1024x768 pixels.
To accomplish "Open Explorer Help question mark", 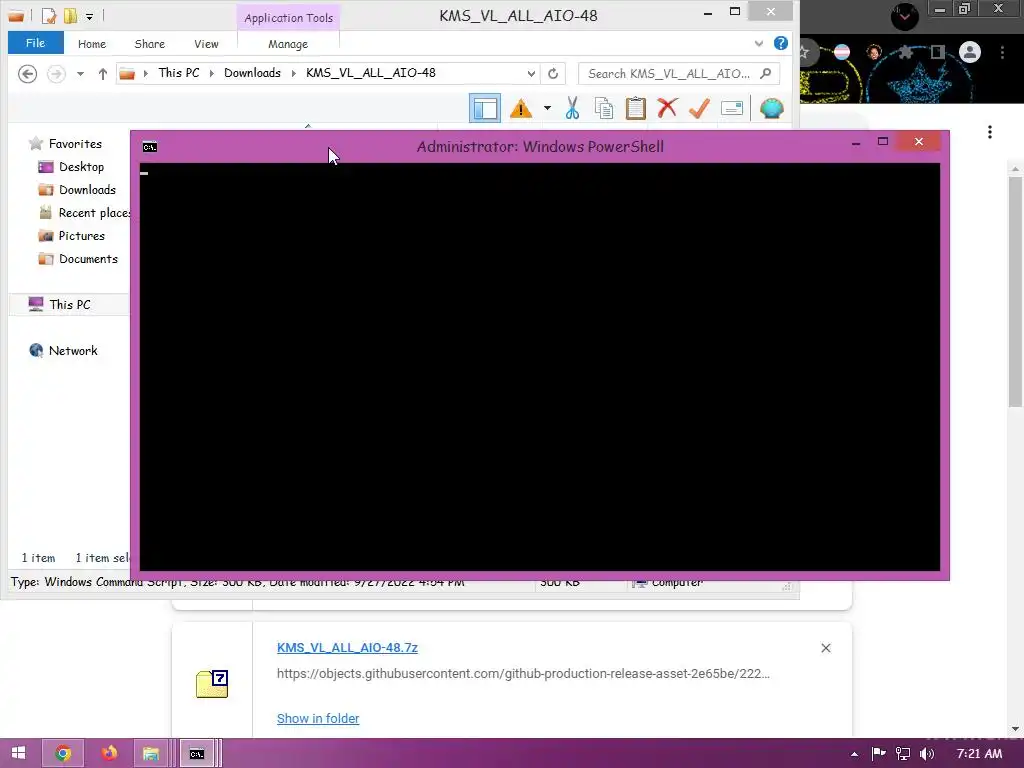I will [780, 43].
